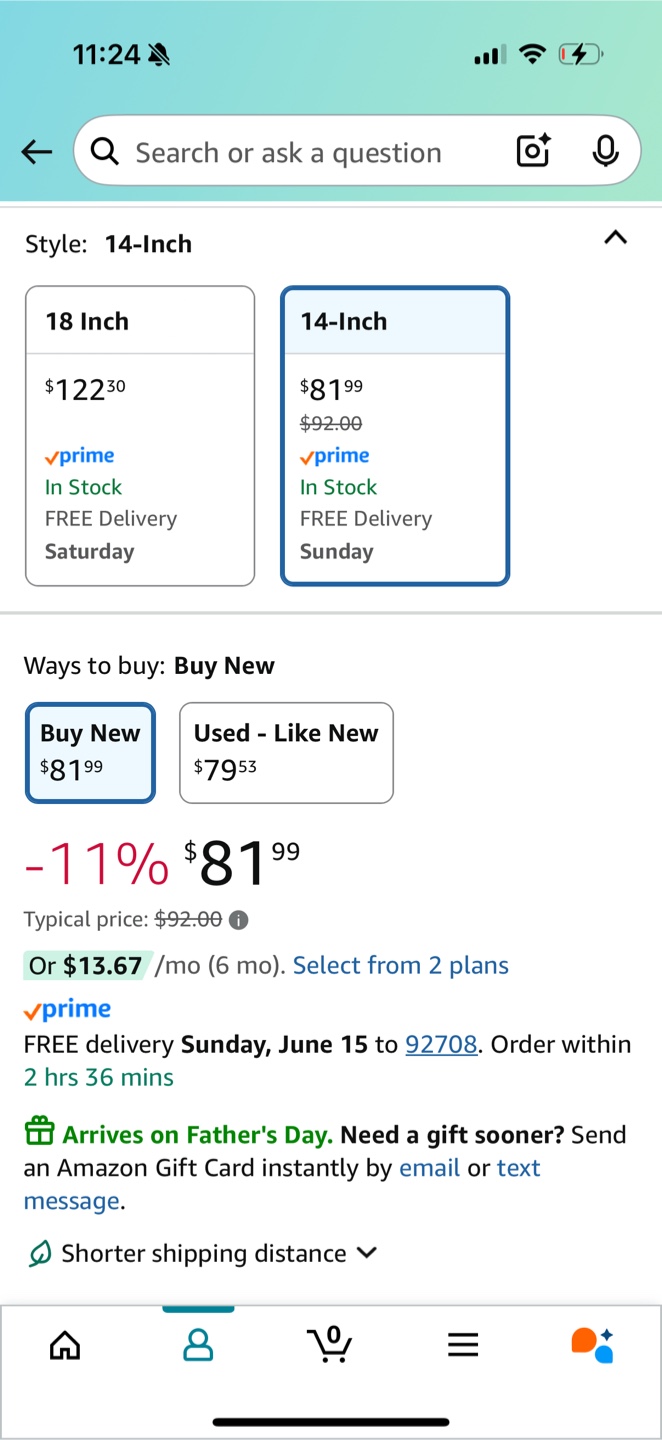Launch the Rufus AI assistant icon

pos(592,1345)
